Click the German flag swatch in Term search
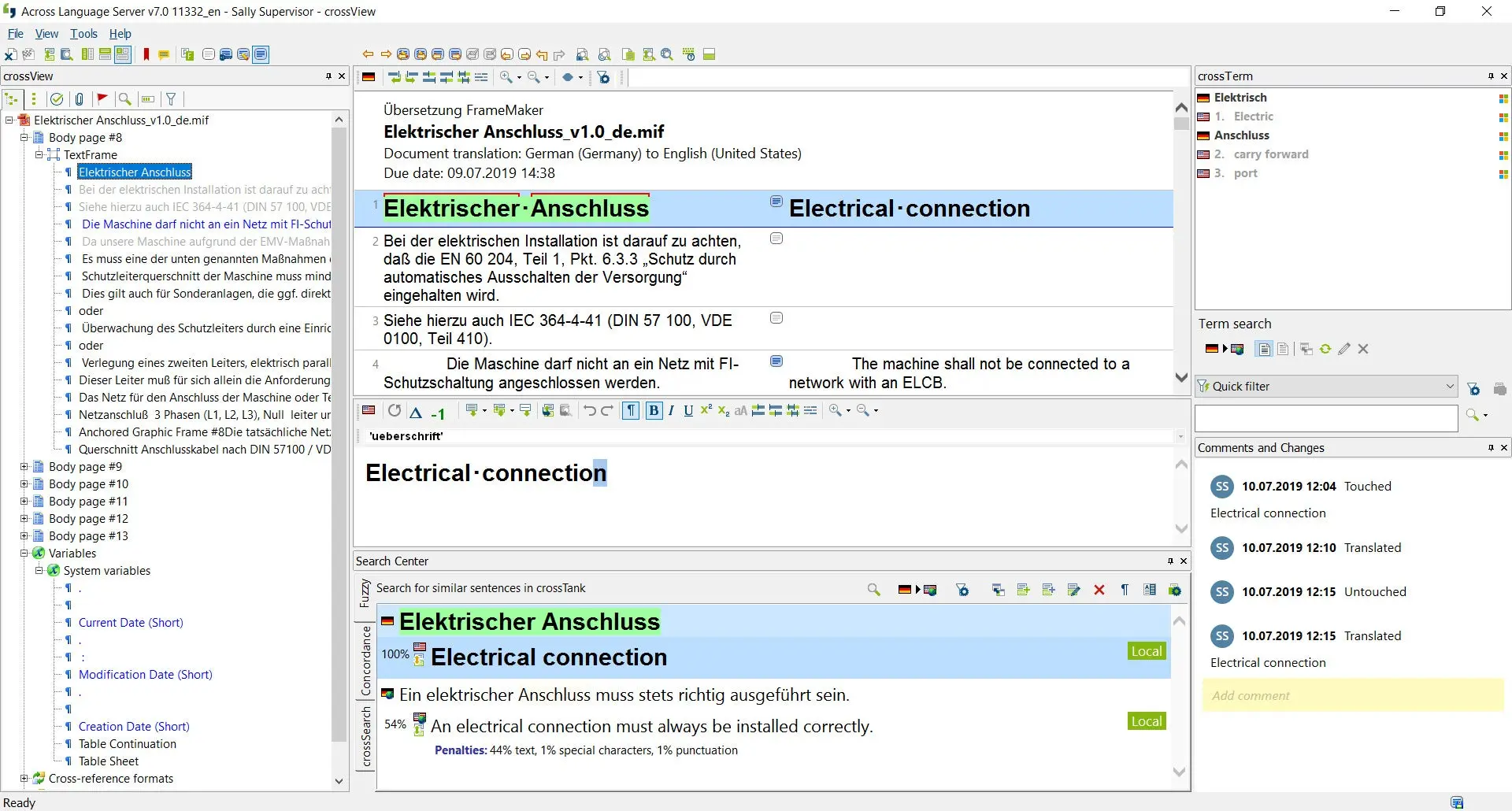 [1211, 349]
